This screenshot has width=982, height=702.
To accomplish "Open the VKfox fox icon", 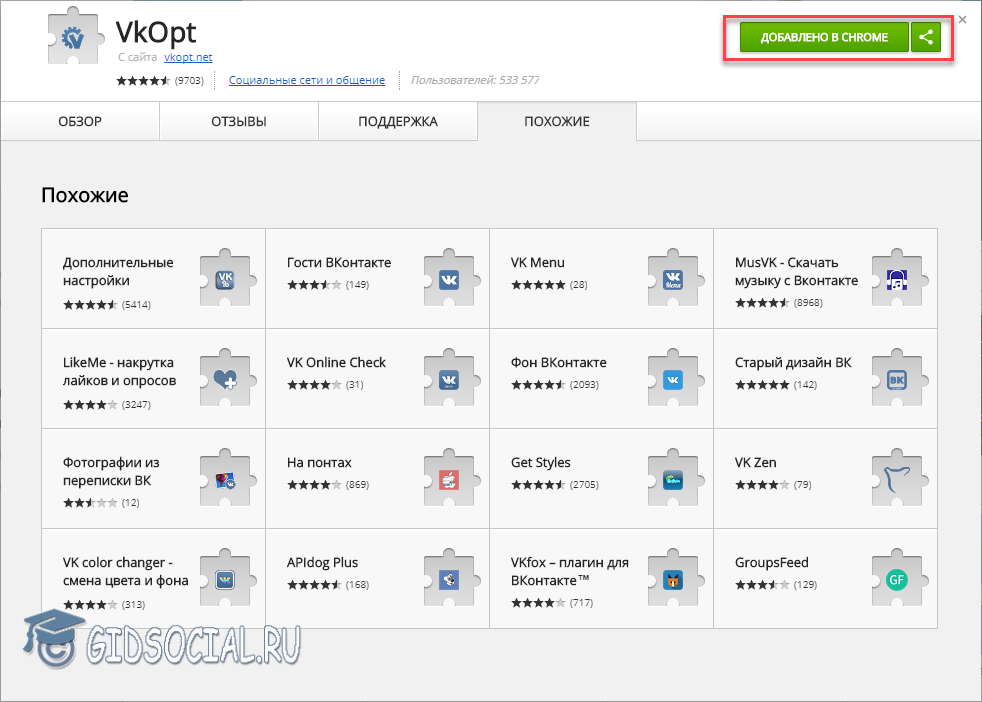I will point(672,579).
